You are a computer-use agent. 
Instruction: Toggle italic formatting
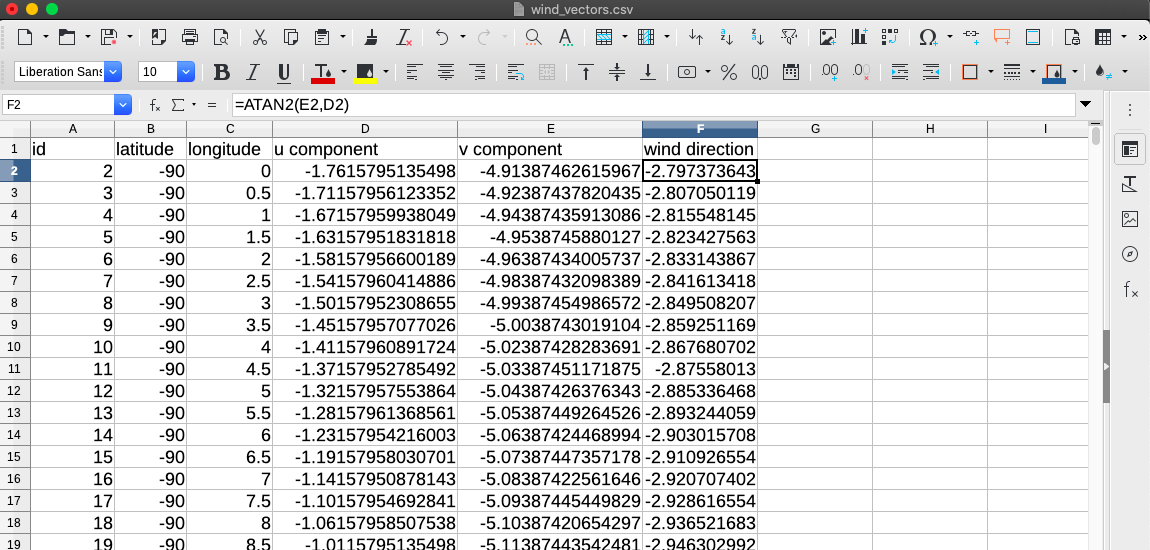click(x=253, y=72)
